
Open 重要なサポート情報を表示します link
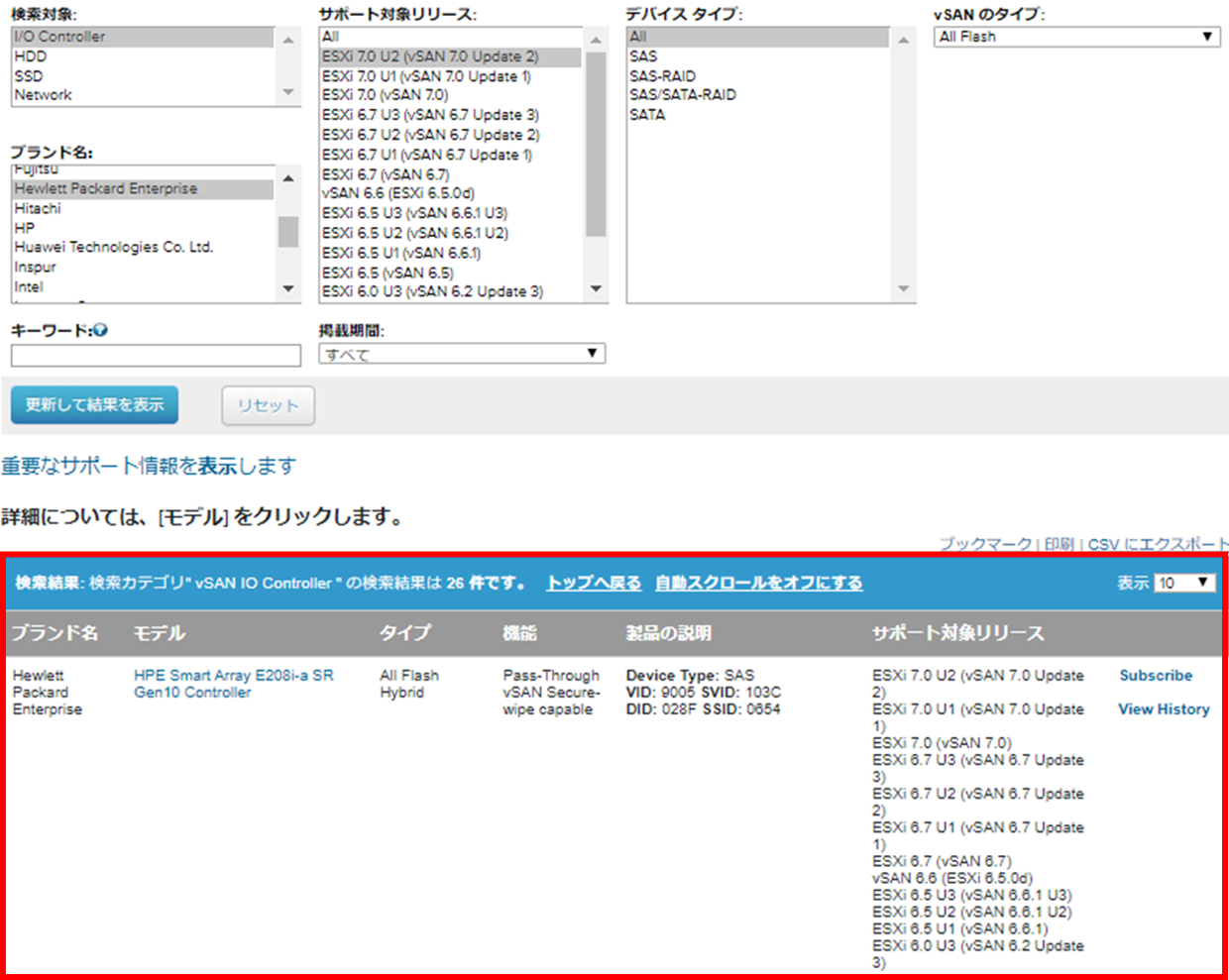point(149,466)
